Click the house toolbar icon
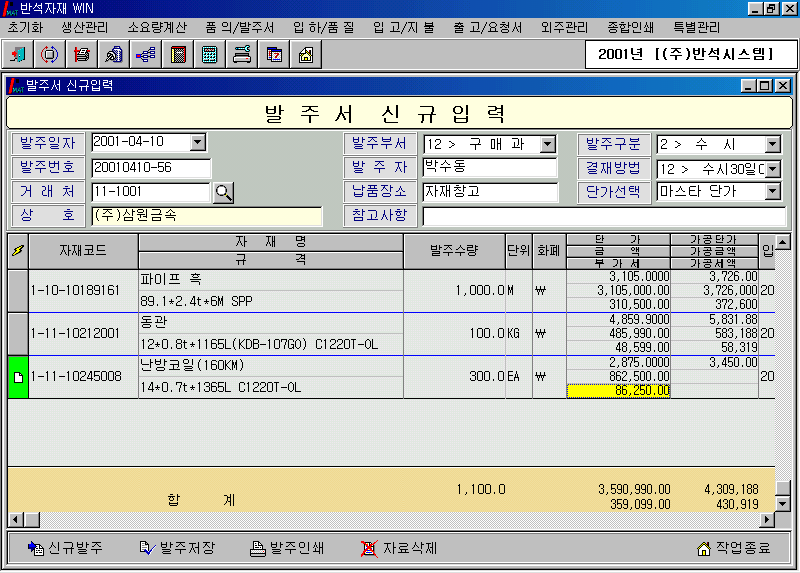This screenshot has width=800, height=573. [305, 54]
